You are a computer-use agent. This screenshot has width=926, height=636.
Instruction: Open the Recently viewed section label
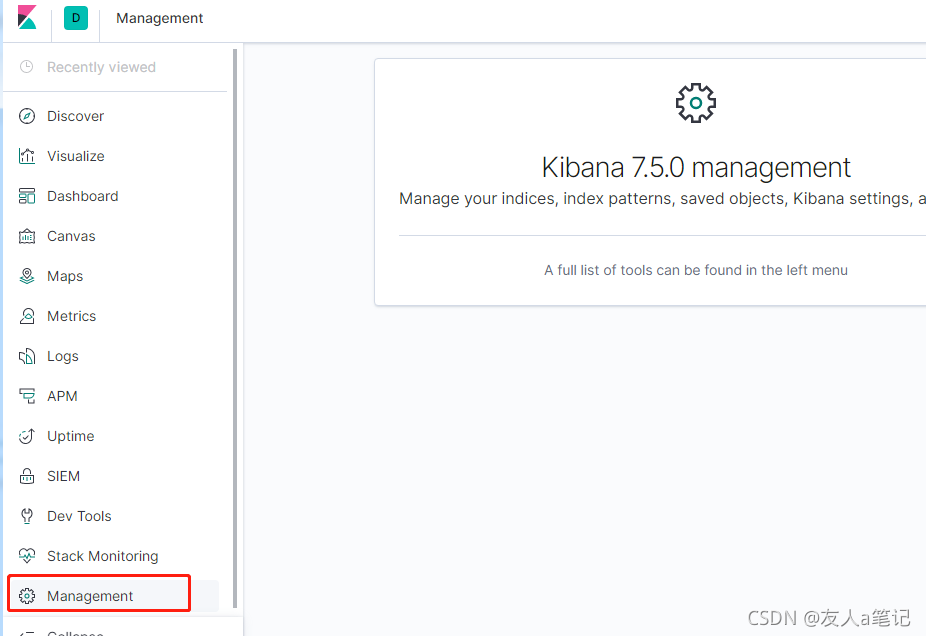[x=102, y=67]
